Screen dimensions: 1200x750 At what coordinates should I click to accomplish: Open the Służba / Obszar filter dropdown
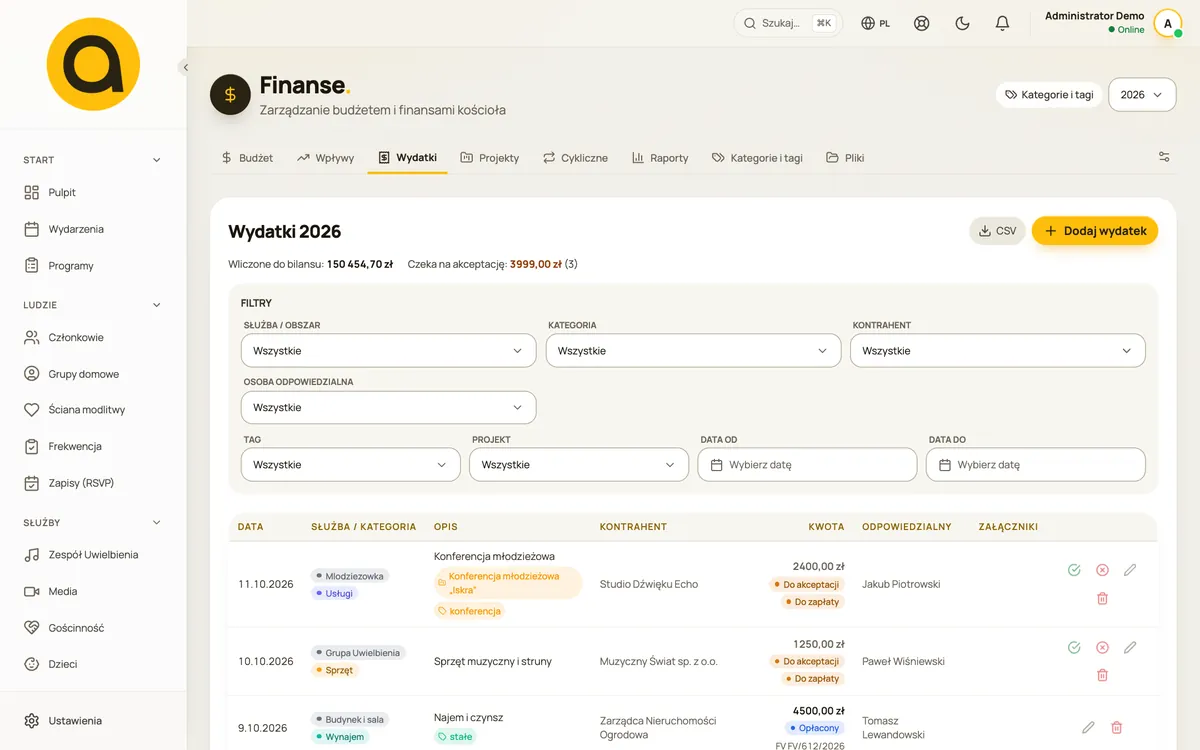(x=389, y=351)
